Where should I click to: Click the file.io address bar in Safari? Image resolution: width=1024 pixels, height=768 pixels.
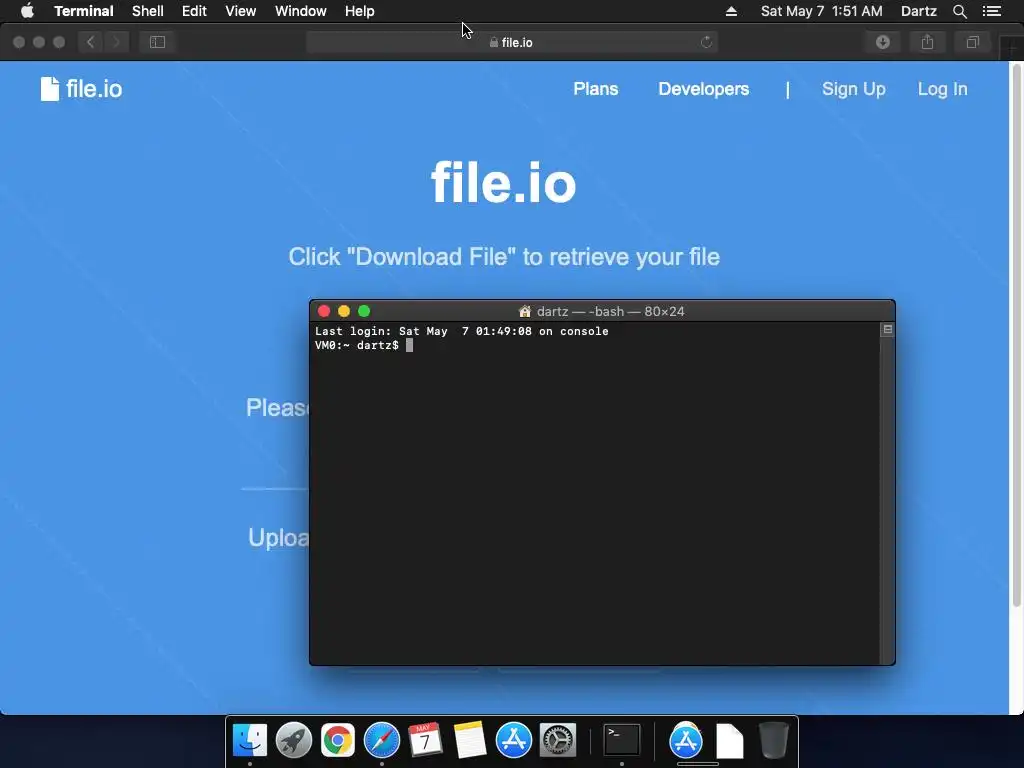point(511,42)
